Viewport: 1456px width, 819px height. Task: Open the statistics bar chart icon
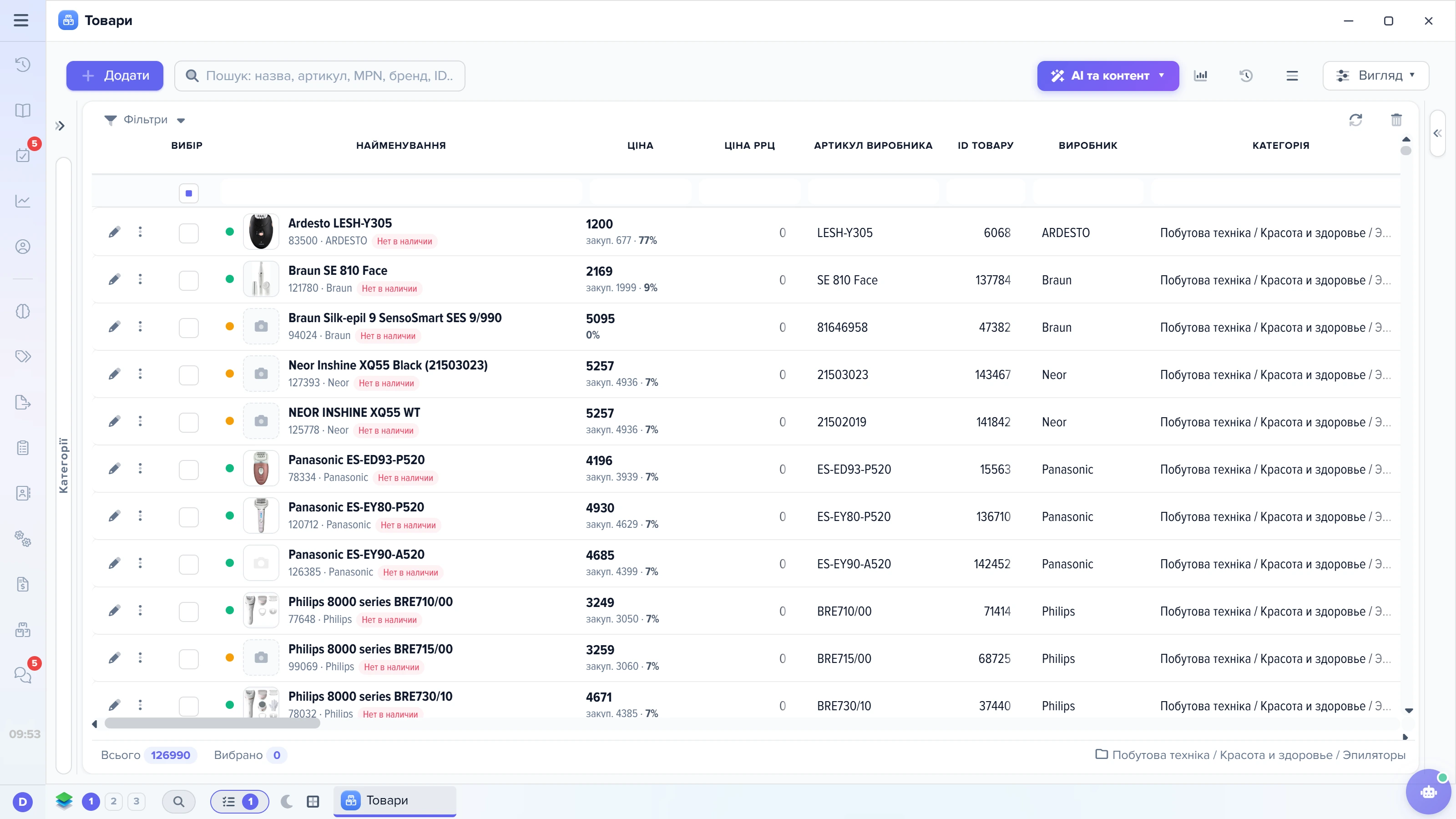coord(1201,76)
